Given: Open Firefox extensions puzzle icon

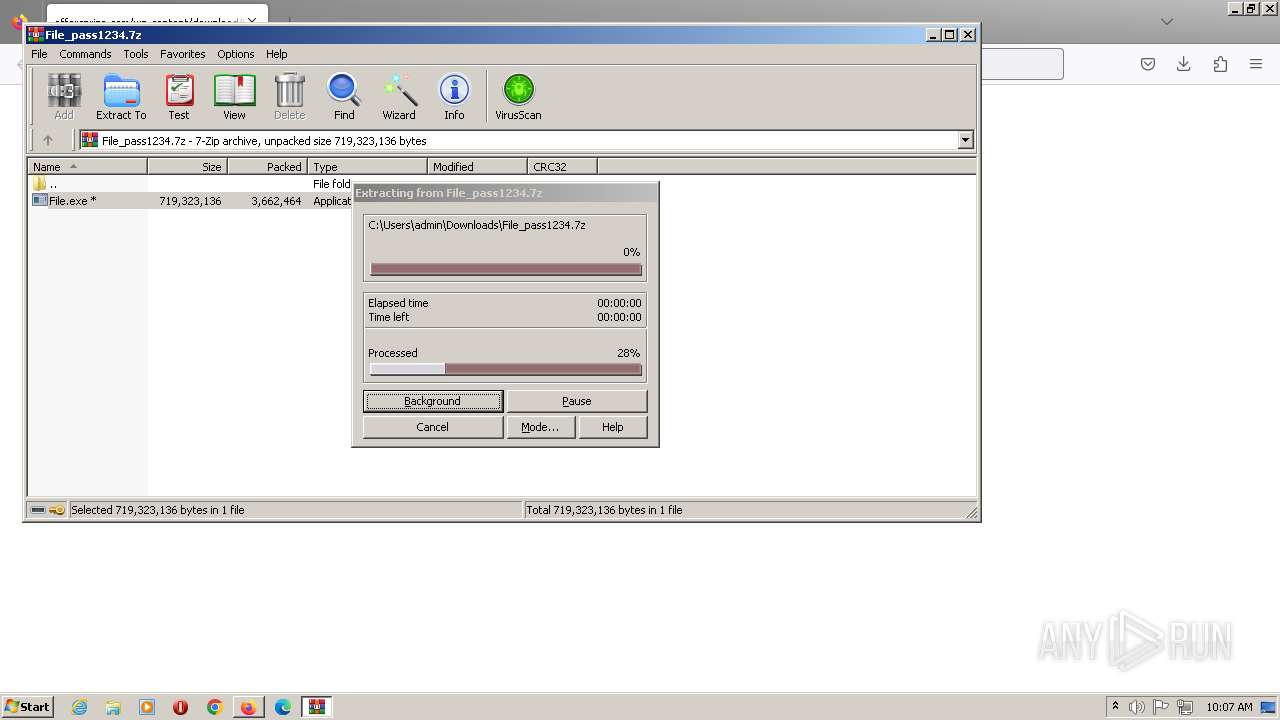Looking at the screenshot, I should (1220, 64).
